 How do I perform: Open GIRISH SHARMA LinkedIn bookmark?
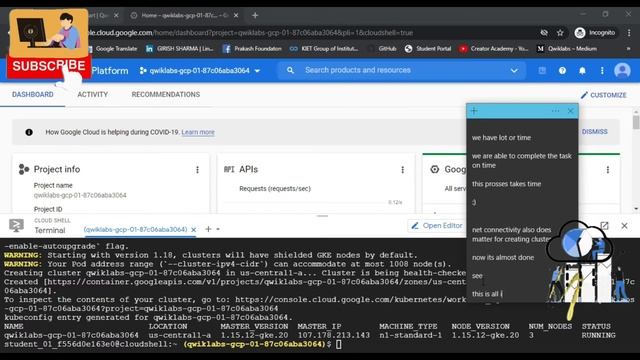pyautogui.click(x=180, y=49)
